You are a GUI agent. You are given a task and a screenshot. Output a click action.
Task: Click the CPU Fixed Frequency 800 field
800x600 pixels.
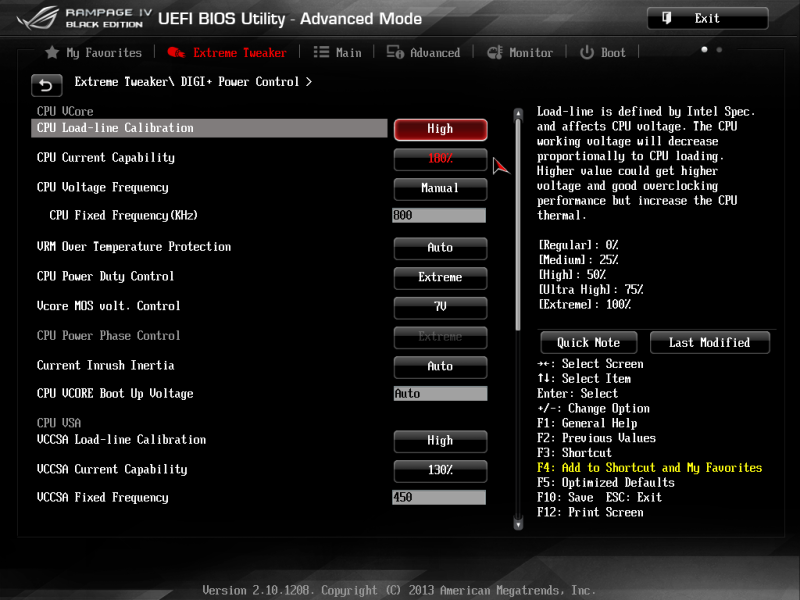tap(439, 215)
